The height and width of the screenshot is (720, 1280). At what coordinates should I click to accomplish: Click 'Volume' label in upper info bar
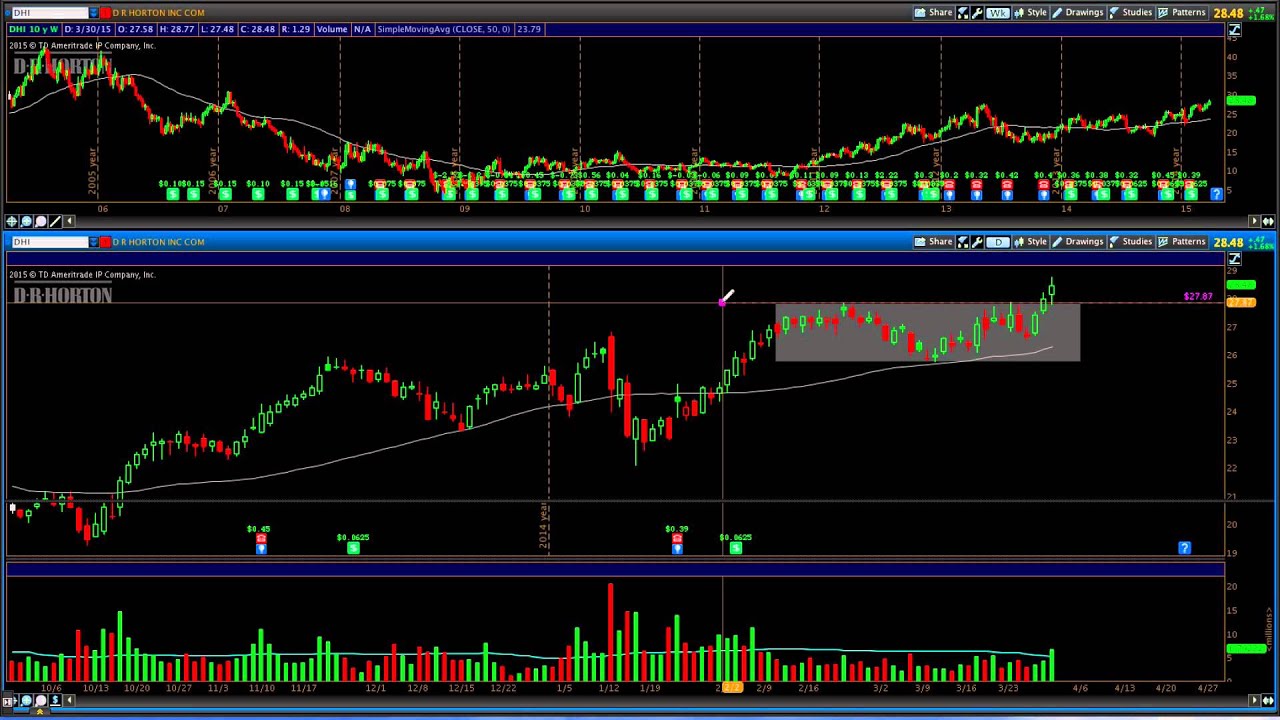pos(331,29)
